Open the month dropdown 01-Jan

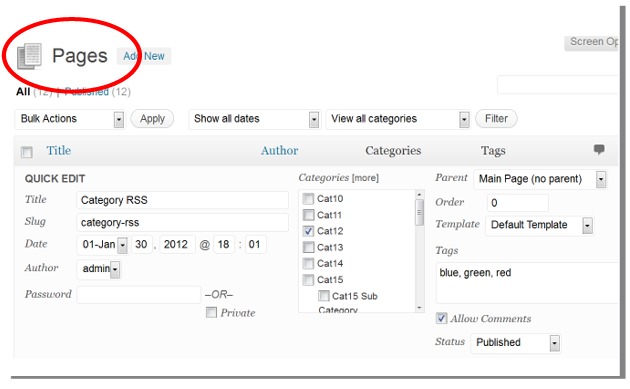coord(102,245)
